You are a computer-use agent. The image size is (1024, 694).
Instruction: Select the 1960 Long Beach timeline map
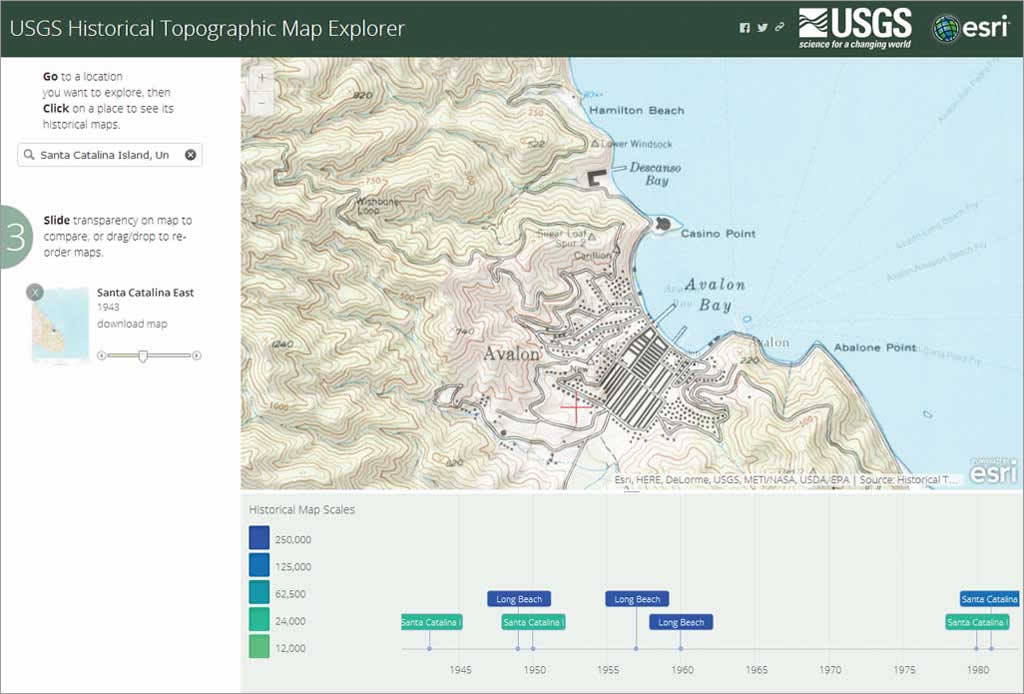click(x=681, y=622)
